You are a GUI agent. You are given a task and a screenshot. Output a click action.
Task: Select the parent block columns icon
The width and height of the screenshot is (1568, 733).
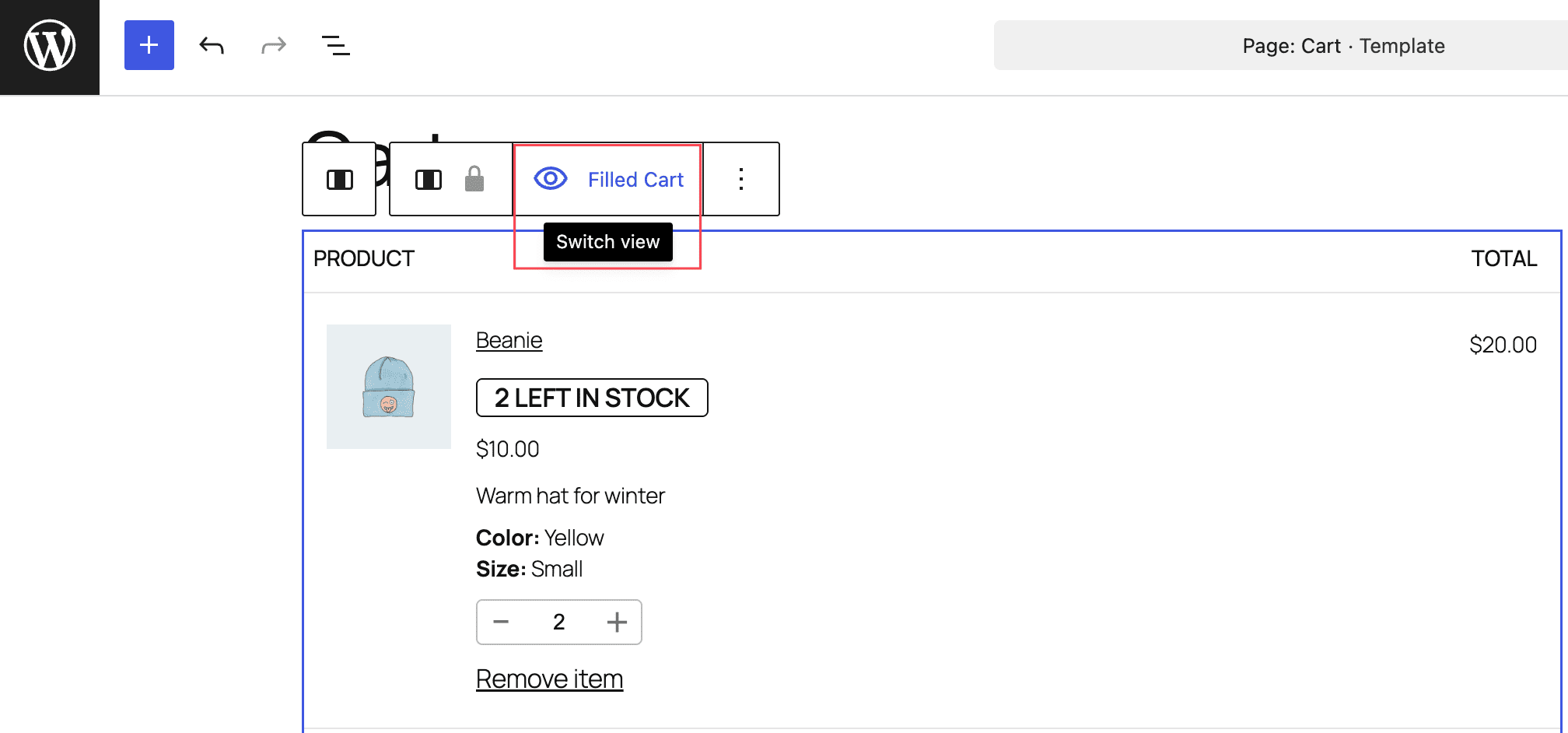click(x=340, y=180)
